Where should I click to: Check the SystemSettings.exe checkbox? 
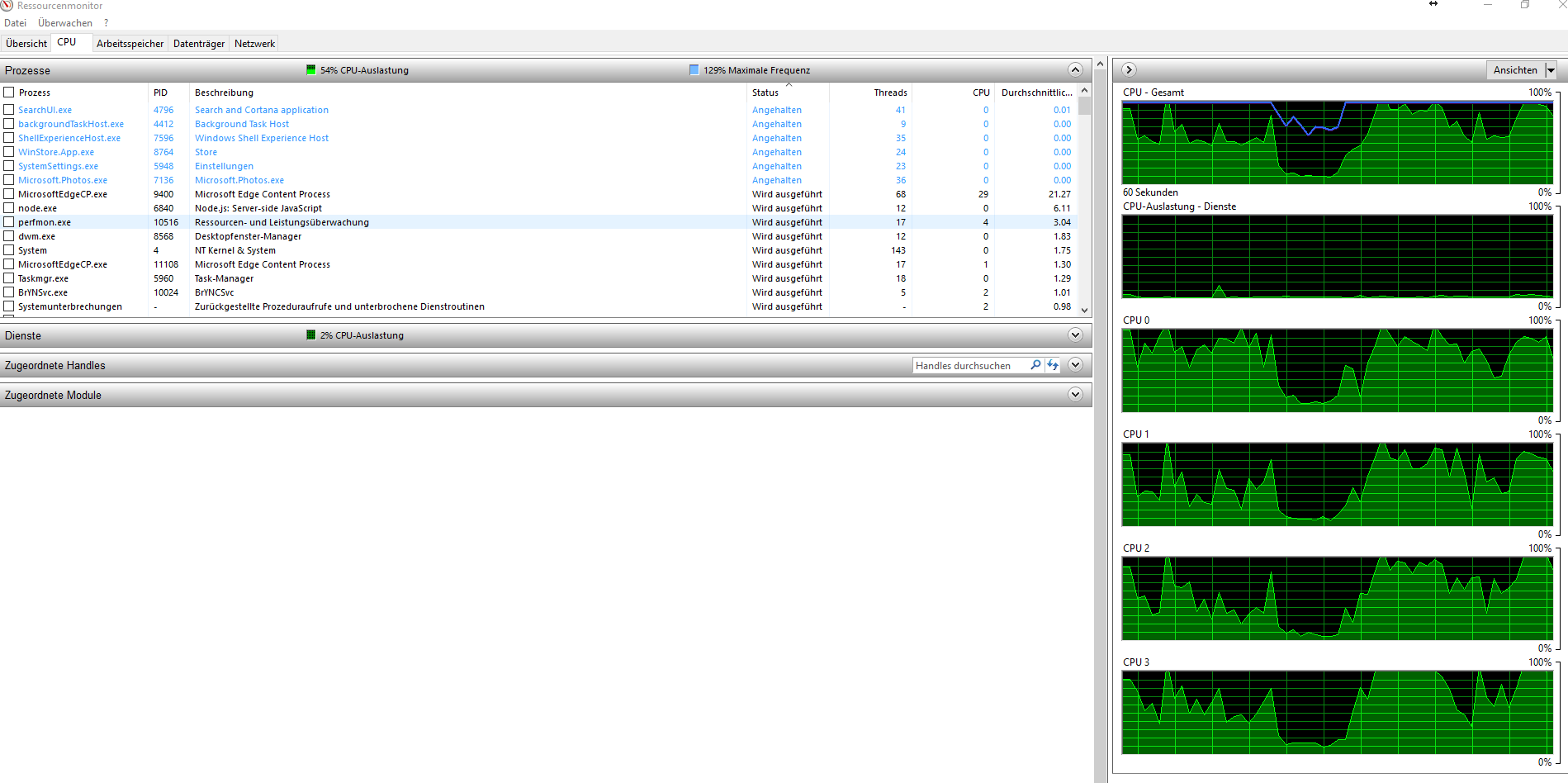click(x=9, y=166)
